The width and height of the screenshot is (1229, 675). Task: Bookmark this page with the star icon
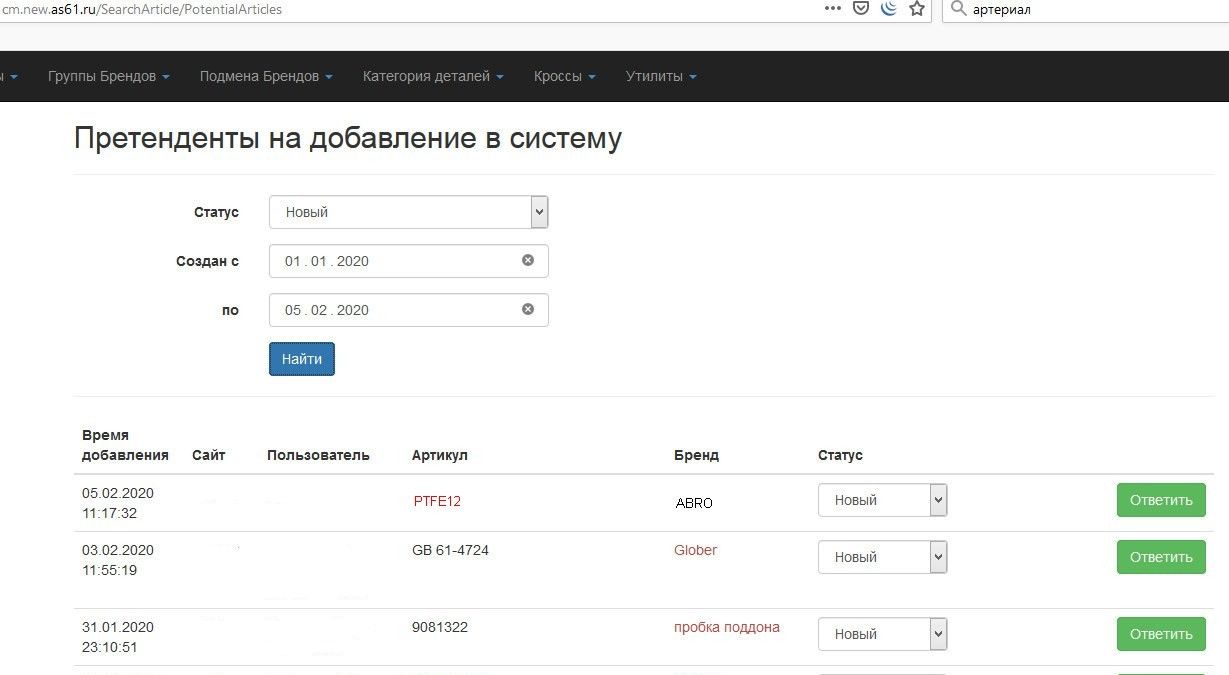916,9
